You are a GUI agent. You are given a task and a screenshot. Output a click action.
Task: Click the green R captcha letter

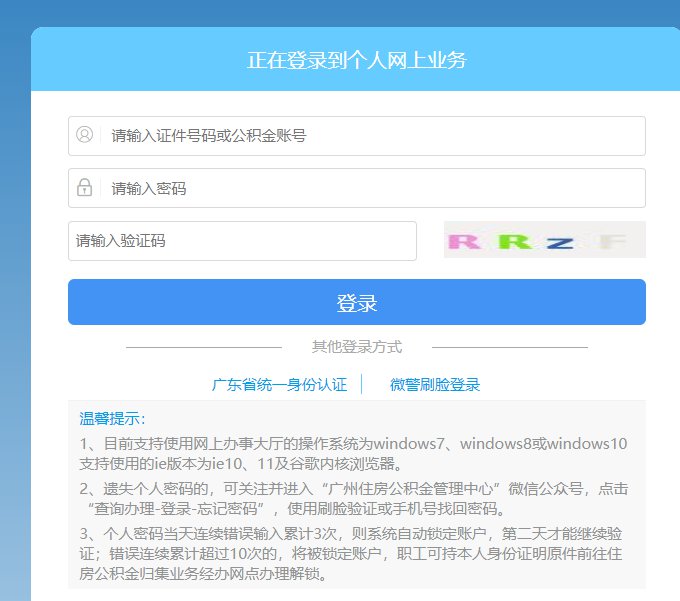515,241
